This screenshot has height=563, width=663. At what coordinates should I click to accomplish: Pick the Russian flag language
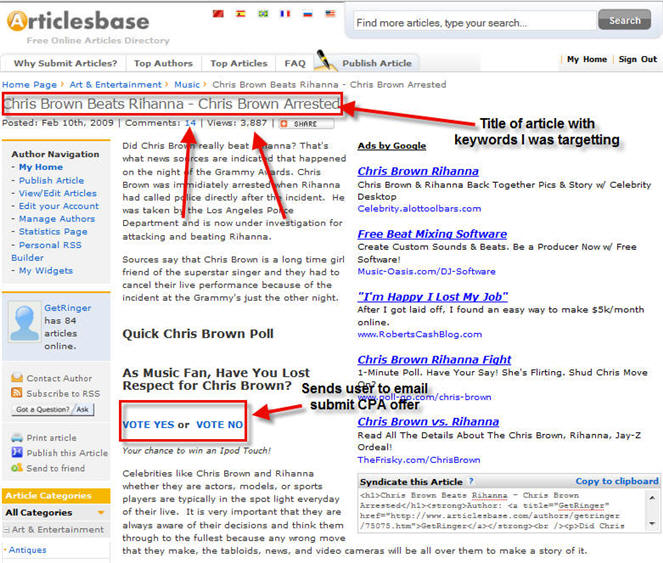pyautogui.click(x=308, y=14)
